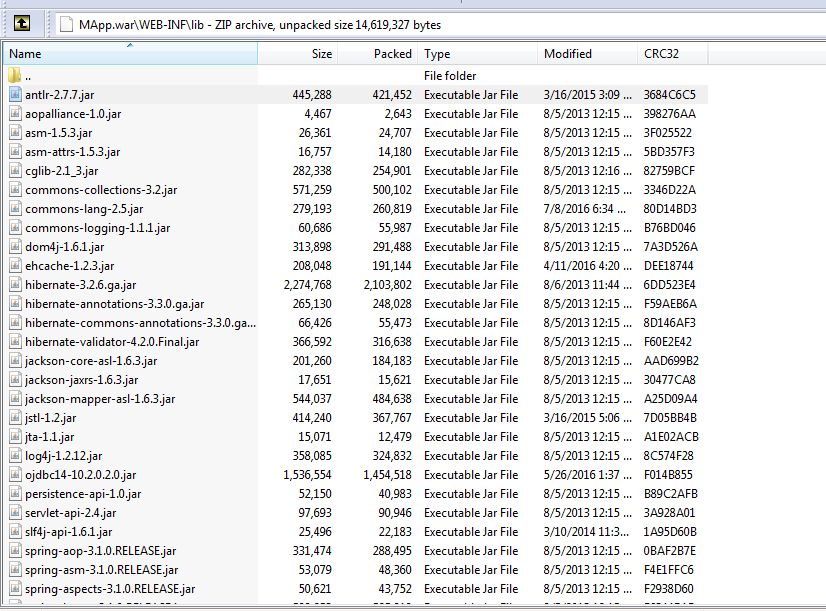Select the commons-collections-3.2.jar file icon

(15, 190)
